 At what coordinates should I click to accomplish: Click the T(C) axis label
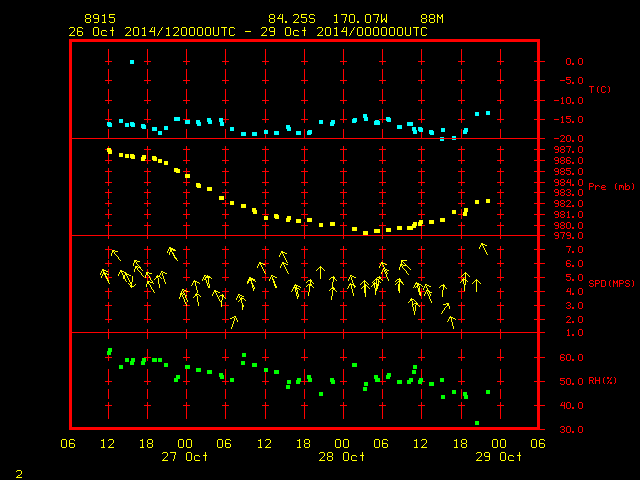tap(600, 89)
